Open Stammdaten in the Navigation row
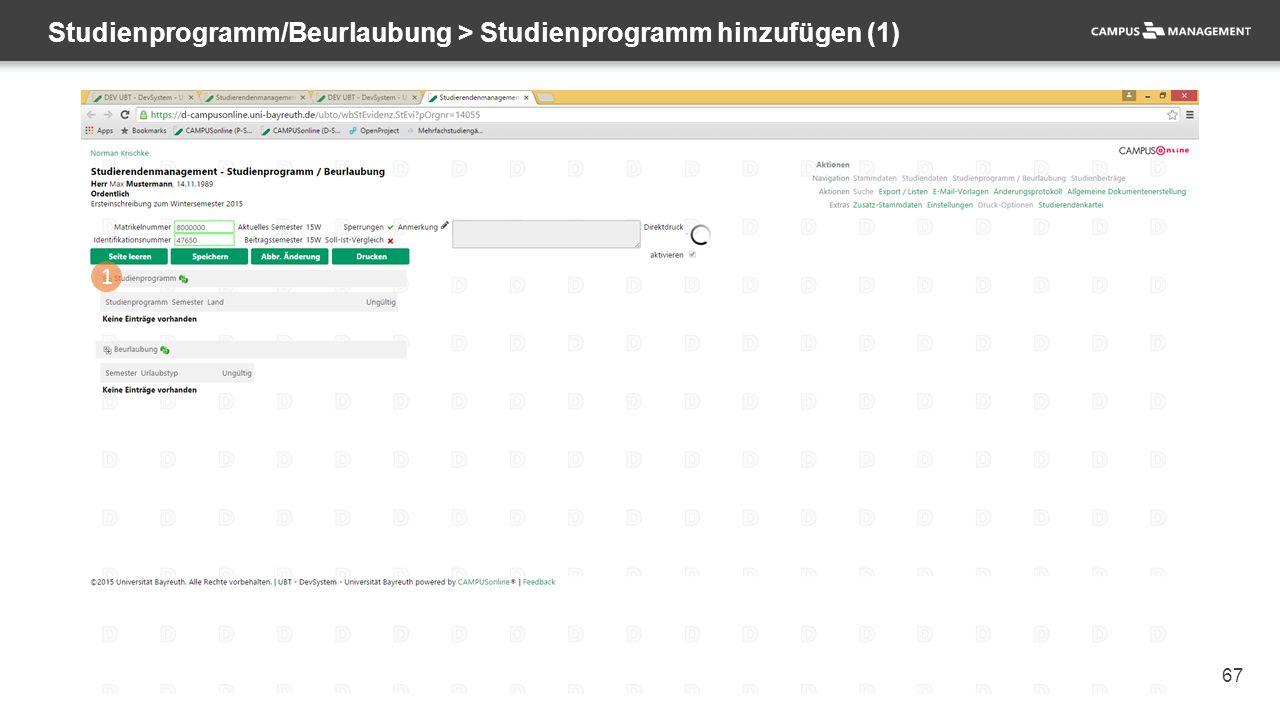1280x720 pixels. [x=875, y=178]
